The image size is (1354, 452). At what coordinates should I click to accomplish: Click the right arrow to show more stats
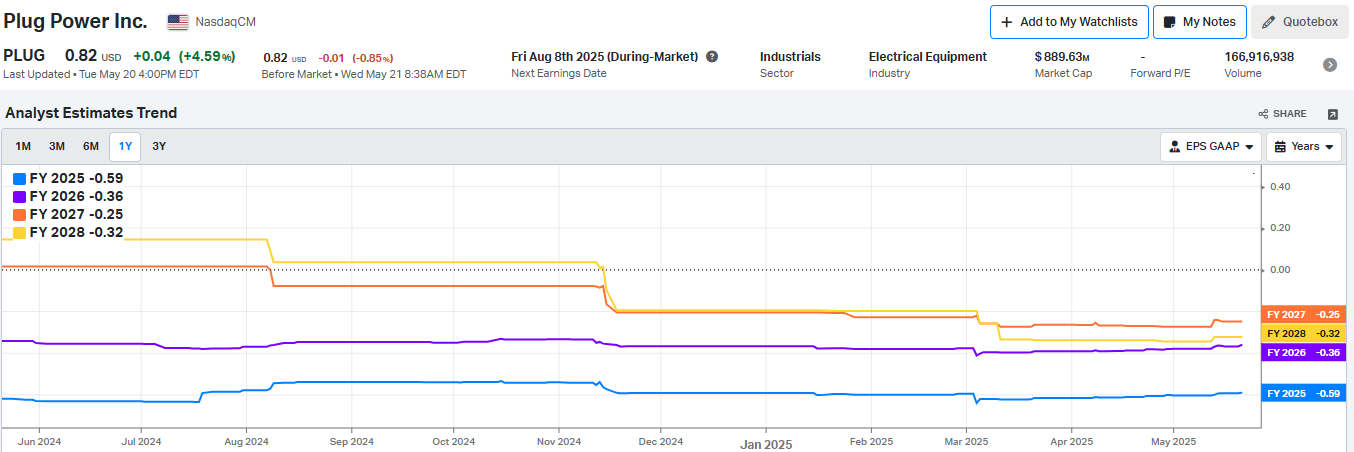(1330, 65)
